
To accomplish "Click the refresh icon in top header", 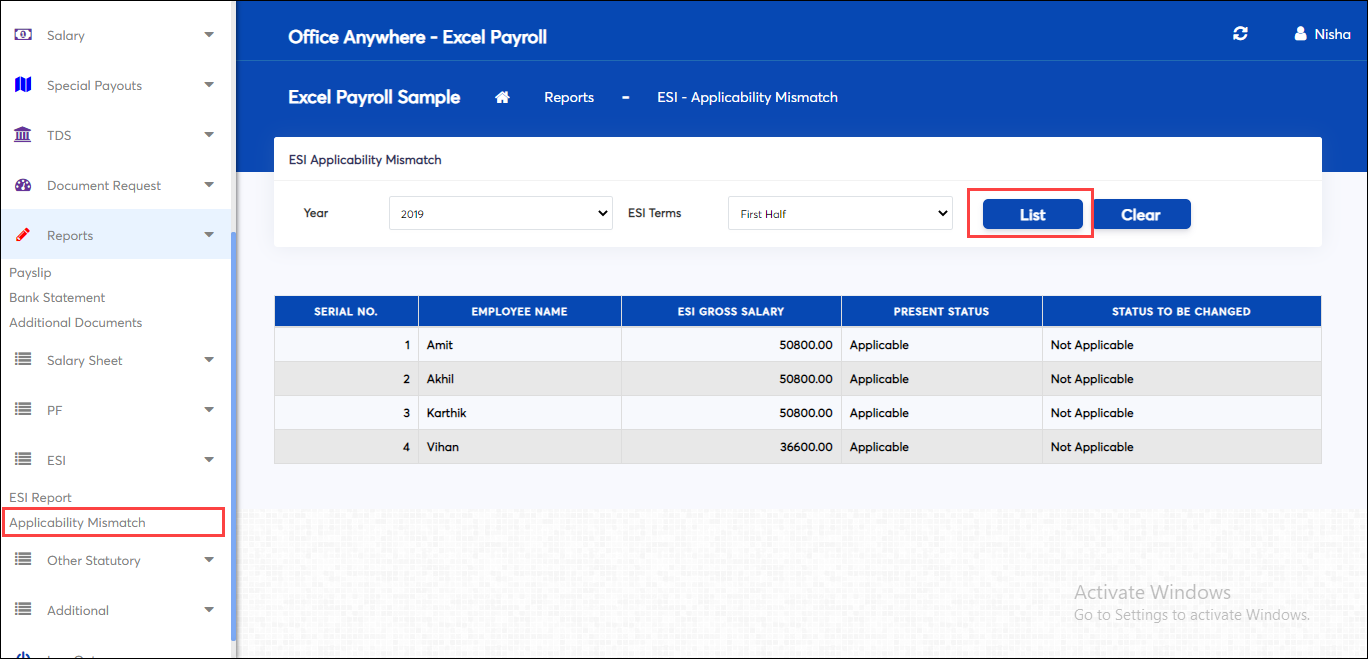I will click(x=1240, y=34).
